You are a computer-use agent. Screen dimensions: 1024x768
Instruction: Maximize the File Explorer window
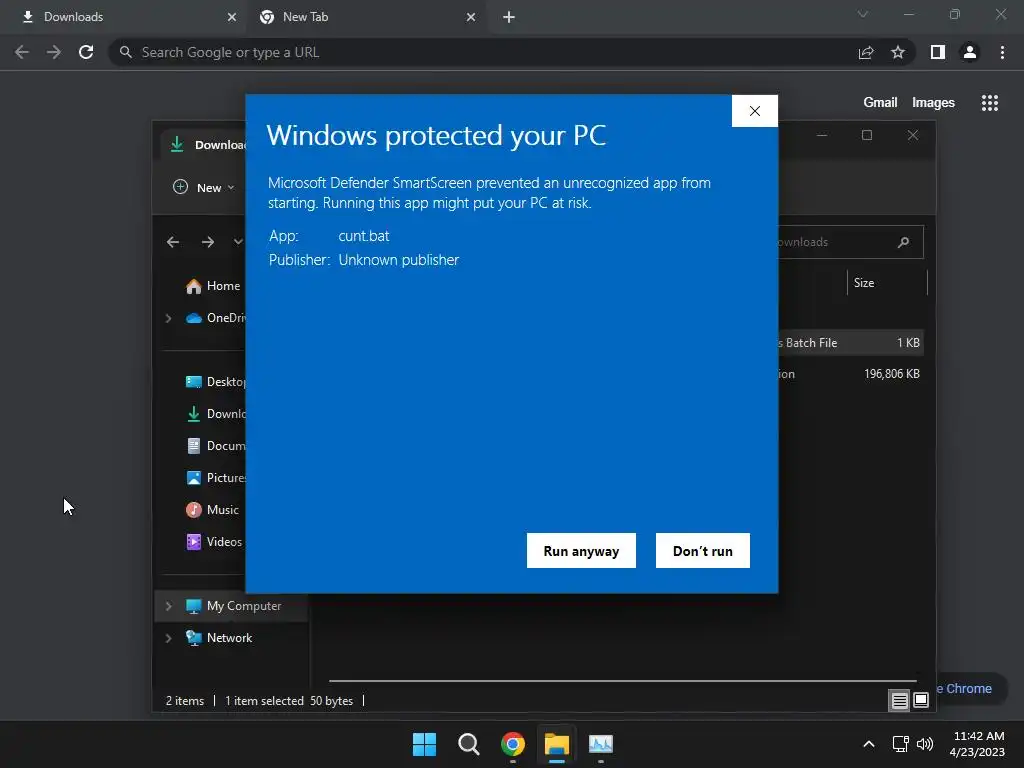coord(867,135)
